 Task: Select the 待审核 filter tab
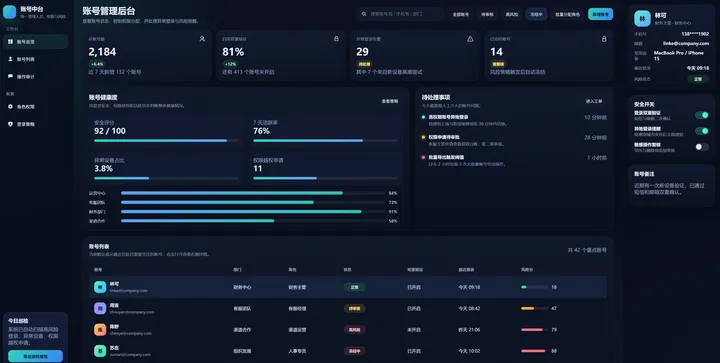[487, 14]
